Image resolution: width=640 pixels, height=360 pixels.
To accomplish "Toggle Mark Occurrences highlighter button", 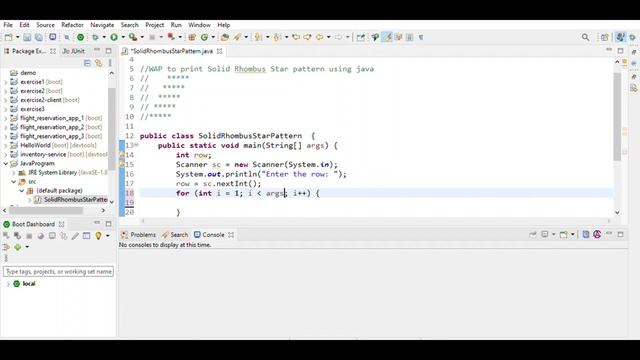I will [387, 37].
